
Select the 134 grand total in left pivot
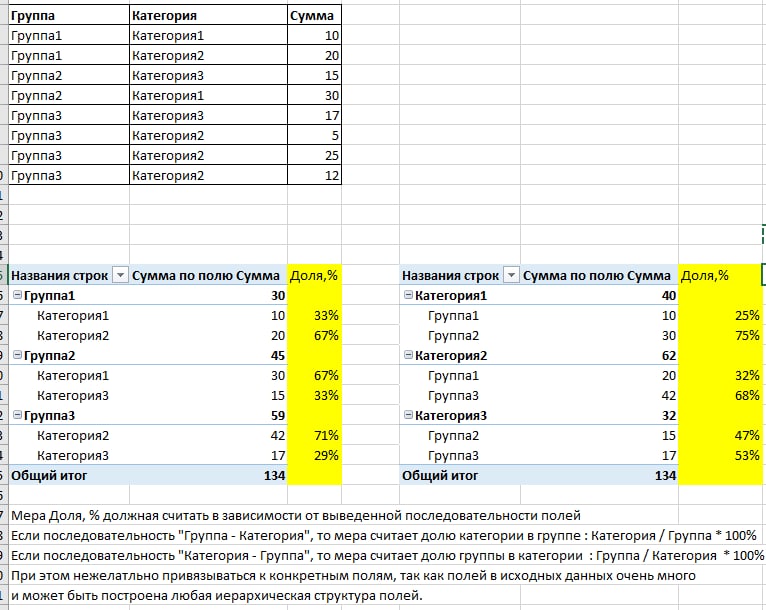point(209,475)
